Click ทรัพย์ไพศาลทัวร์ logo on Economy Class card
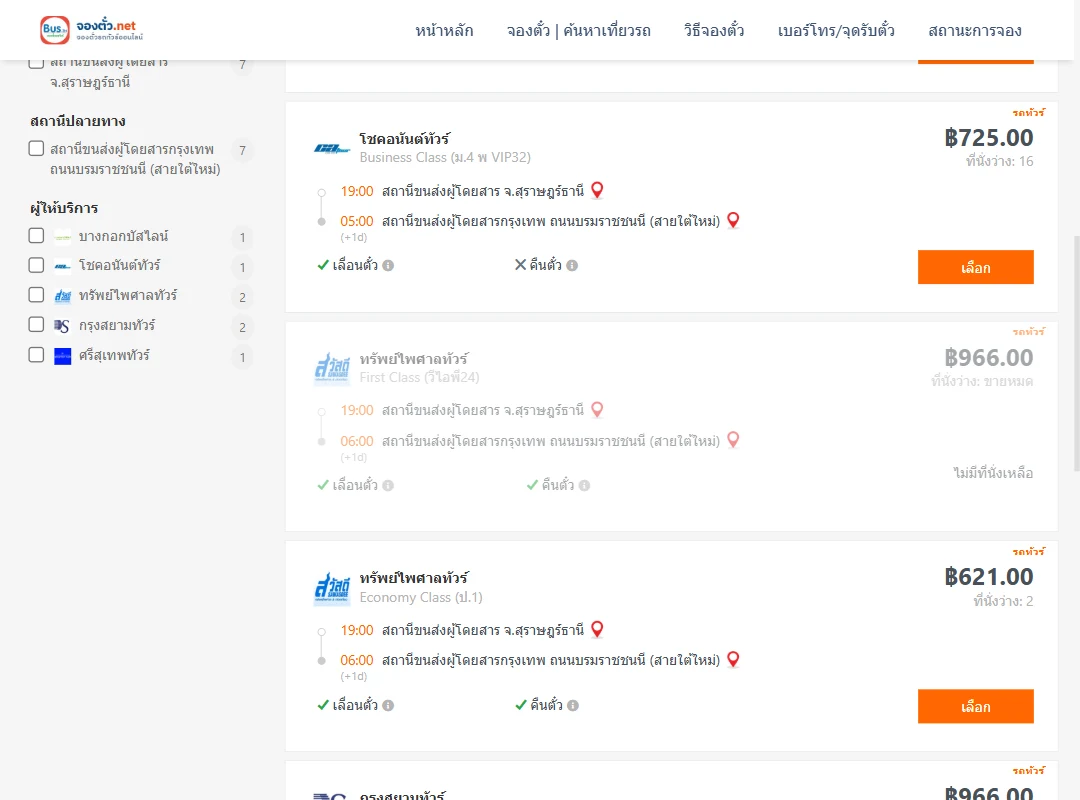This screenshot has height=800, width=1080. [332, 588]
